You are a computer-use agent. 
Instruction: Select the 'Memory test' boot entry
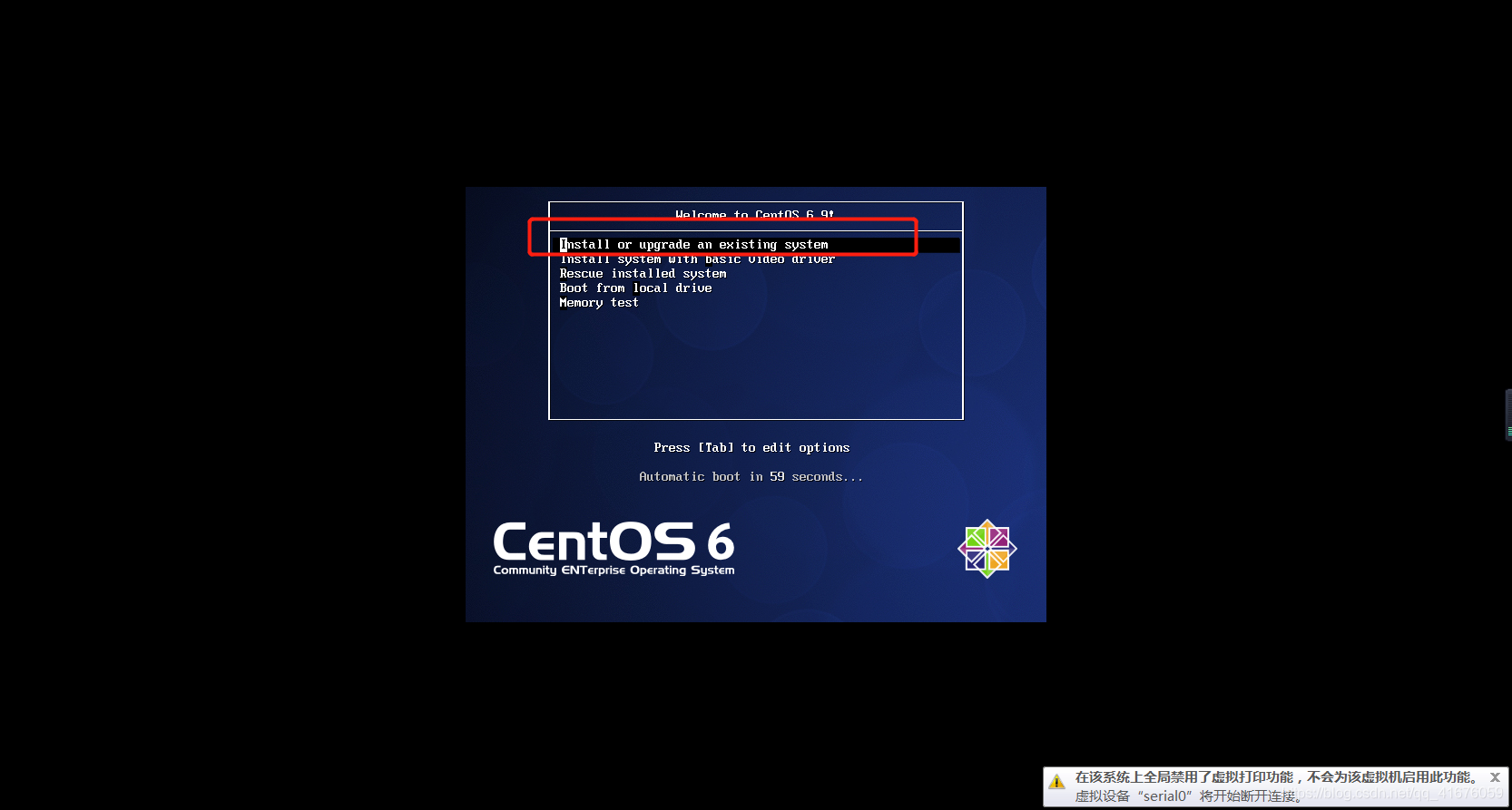(x=599, y=303)
